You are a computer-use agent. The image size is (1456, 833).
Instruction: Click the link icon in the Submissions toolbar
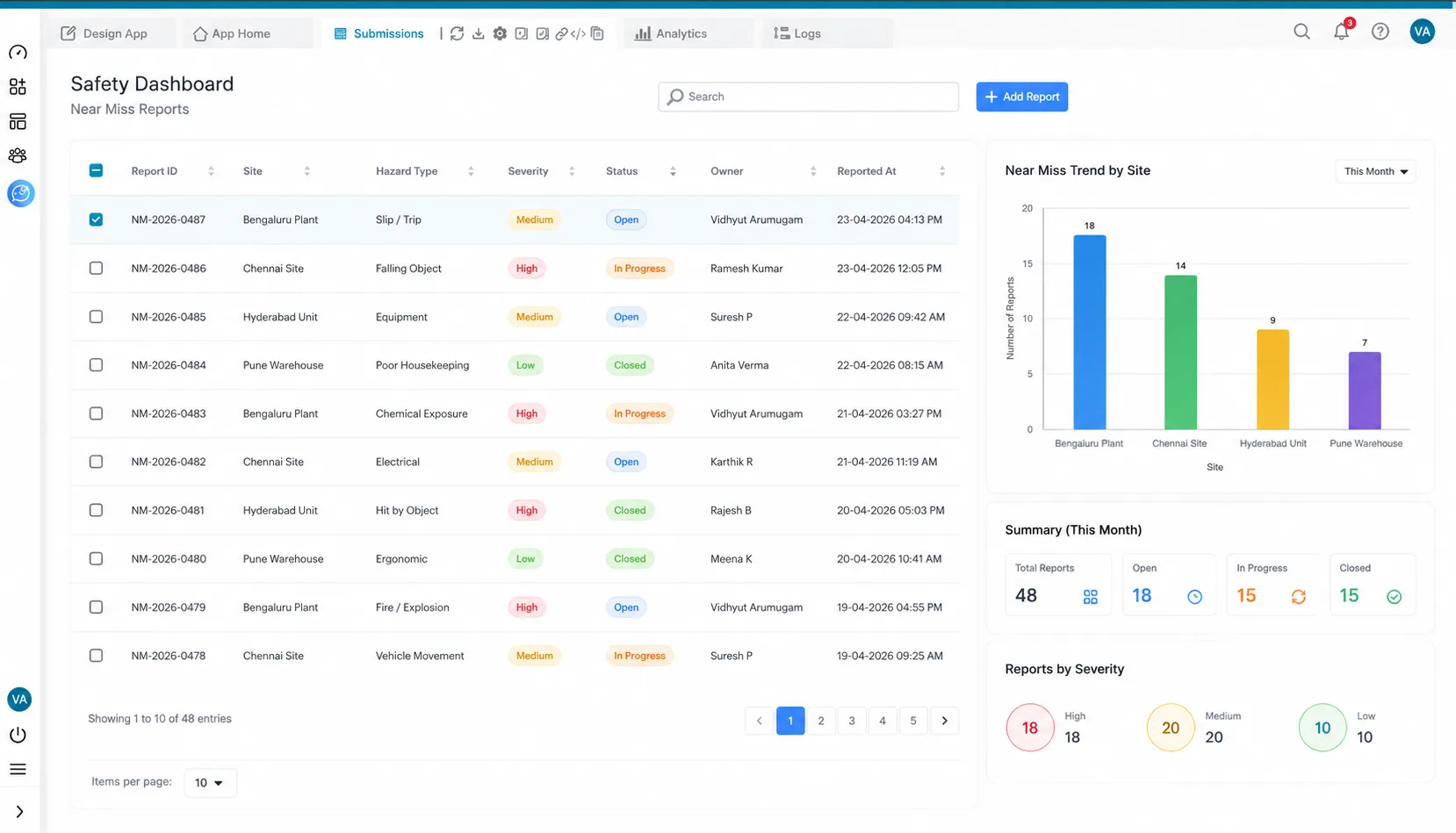(561, 33)
